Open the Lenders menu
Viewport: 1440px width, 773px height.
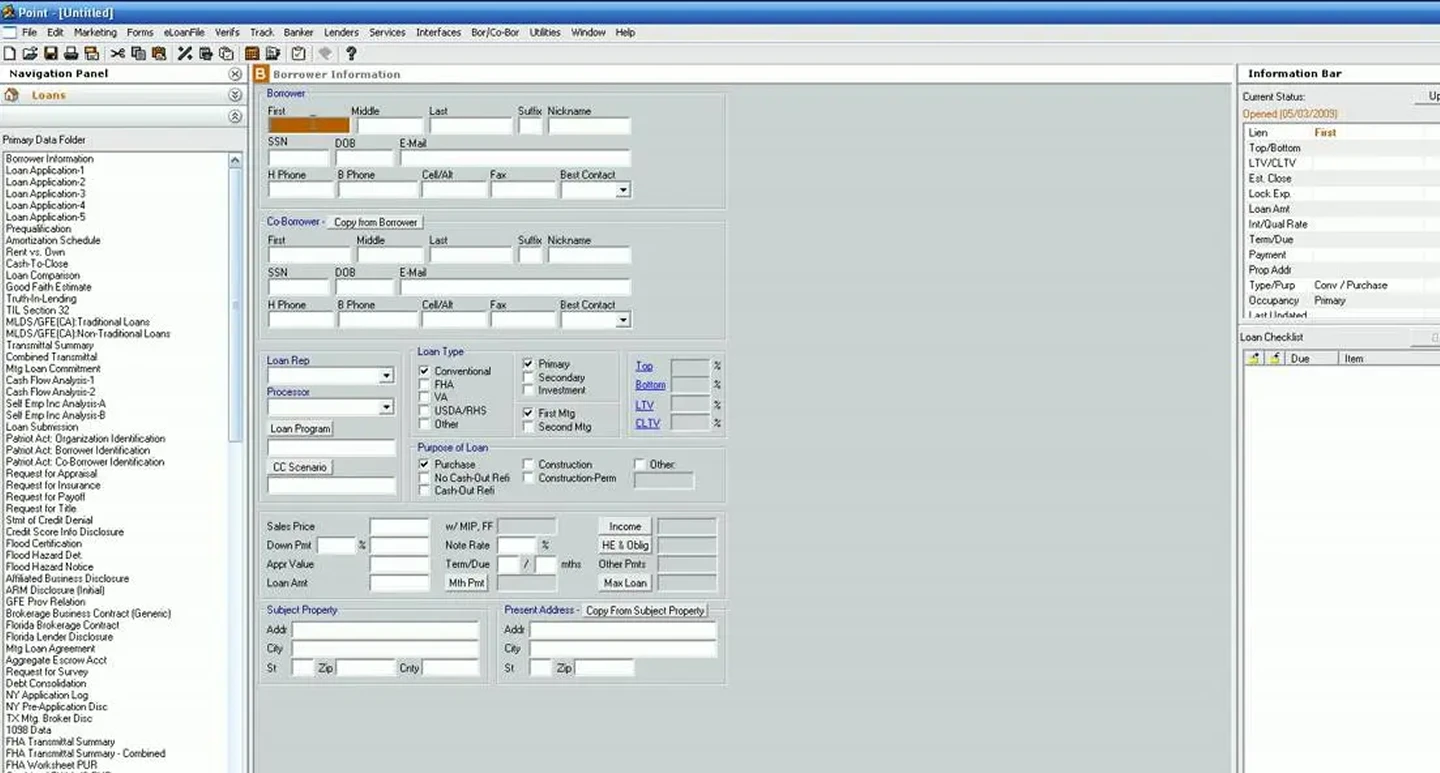coord(341,32)
